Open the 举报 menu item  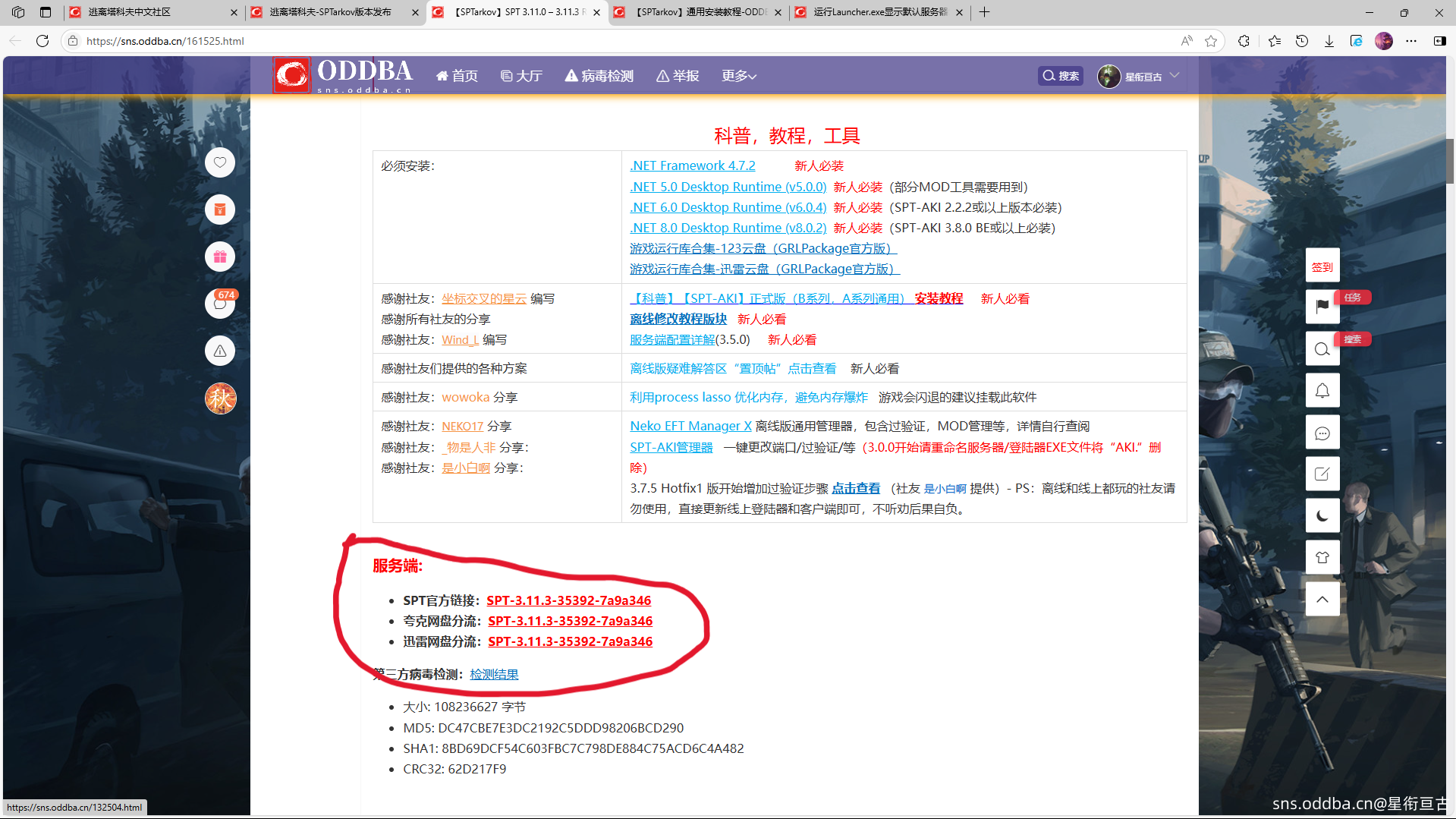click(x=678, y=76)
